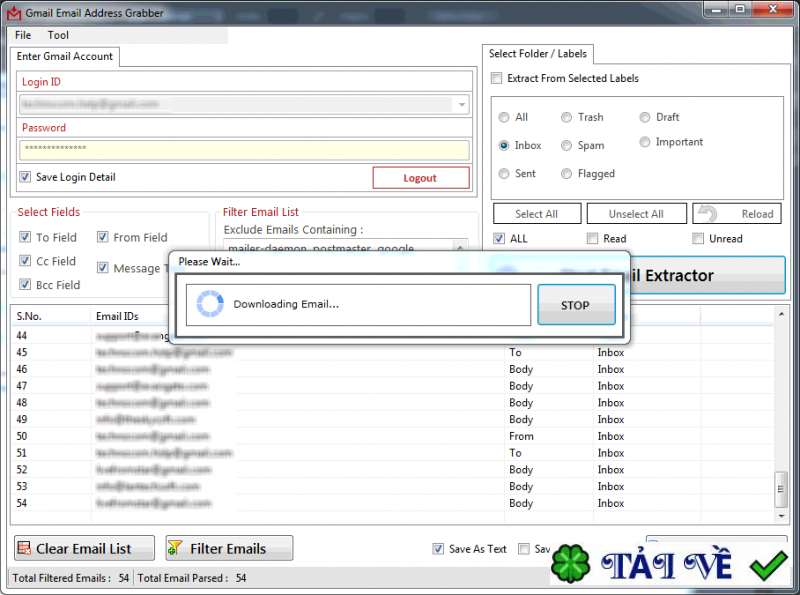800x595 pixels.
Task: Enable the Read checkbox
Action: pos(592,238)
